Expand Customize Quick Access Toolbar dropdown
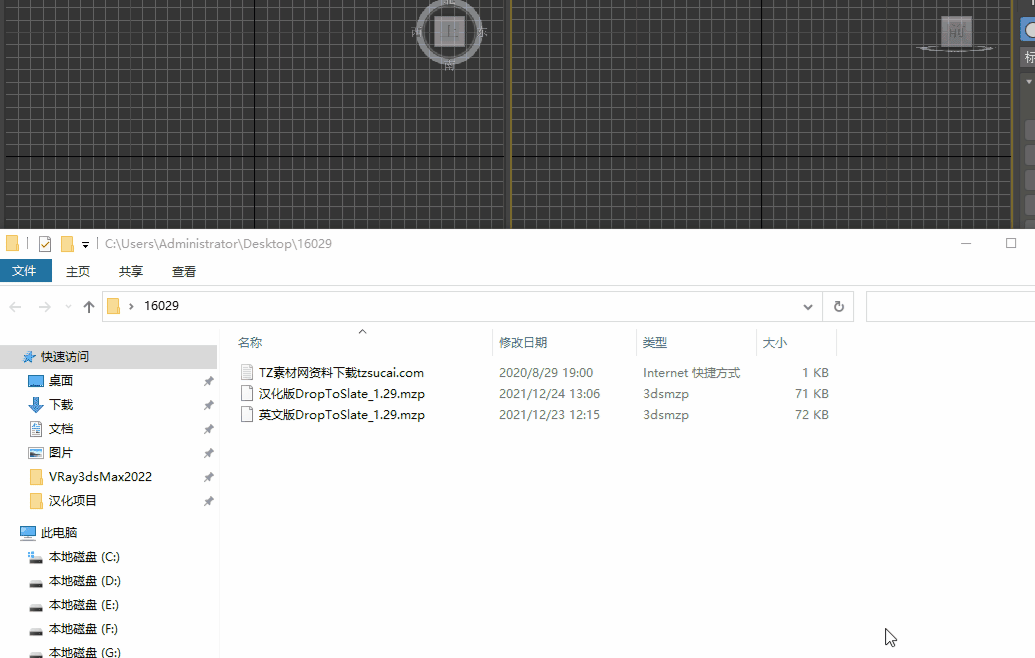 click(x=86, y=245)
